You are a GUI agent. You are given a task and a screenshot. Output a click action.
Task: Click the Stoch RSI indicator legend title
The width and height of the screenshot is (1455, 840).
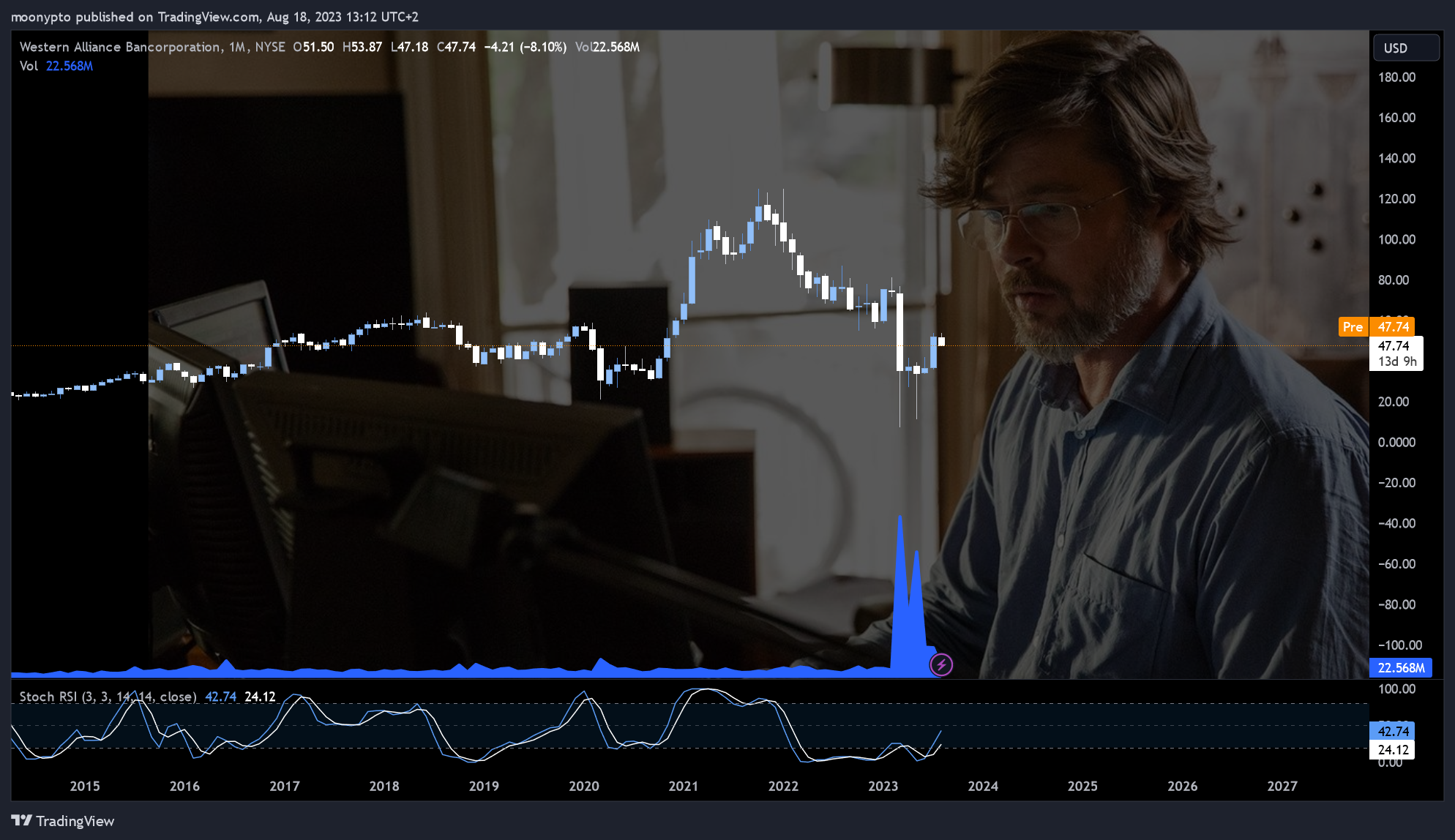(x=108, y=697)
